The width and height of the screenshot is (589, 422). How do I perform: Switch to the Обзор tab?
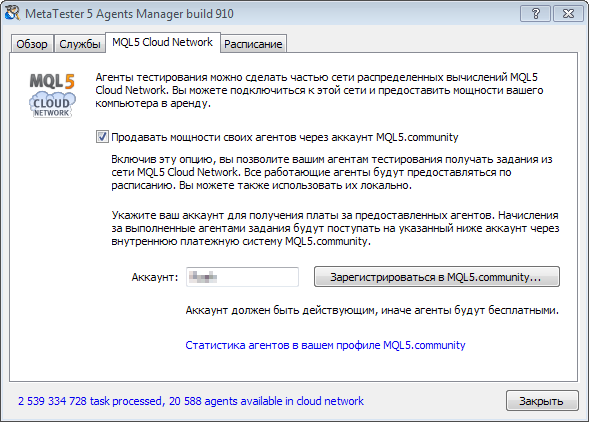[32, 44]
